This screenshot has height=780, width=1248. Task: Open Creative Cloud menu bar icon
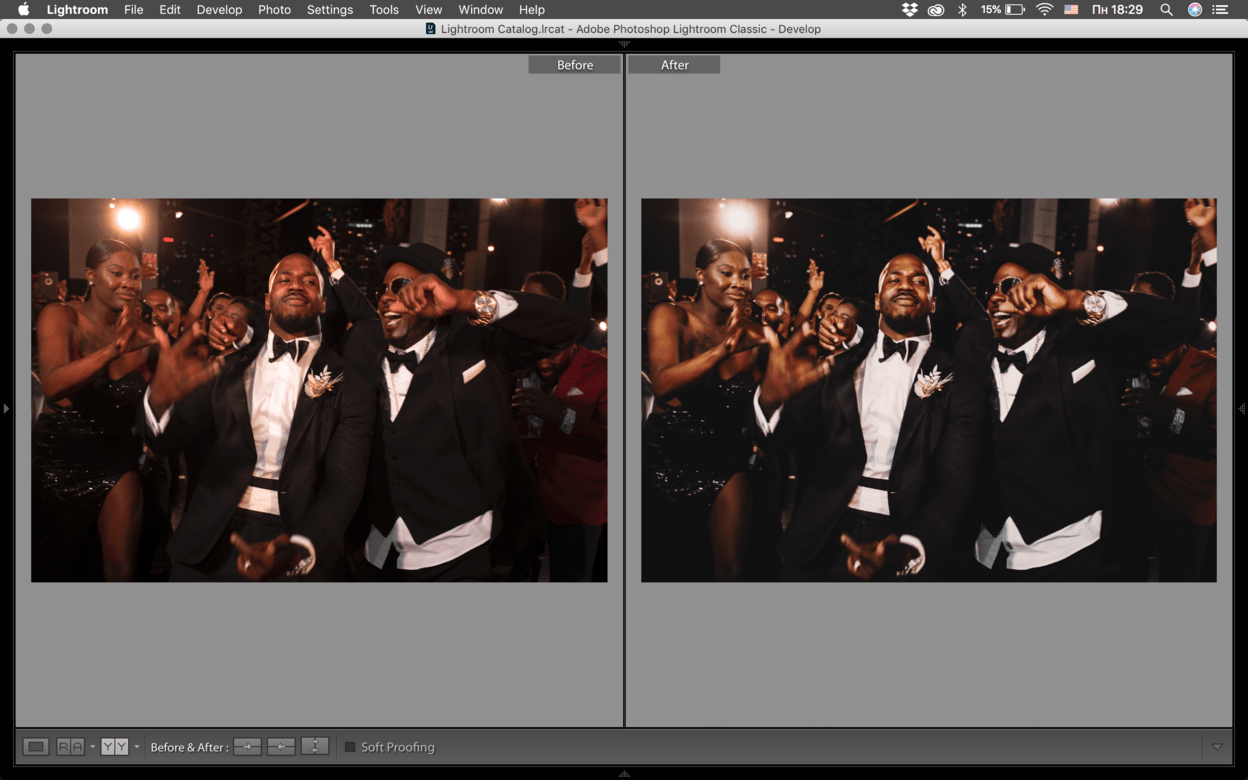click(936, 10)
